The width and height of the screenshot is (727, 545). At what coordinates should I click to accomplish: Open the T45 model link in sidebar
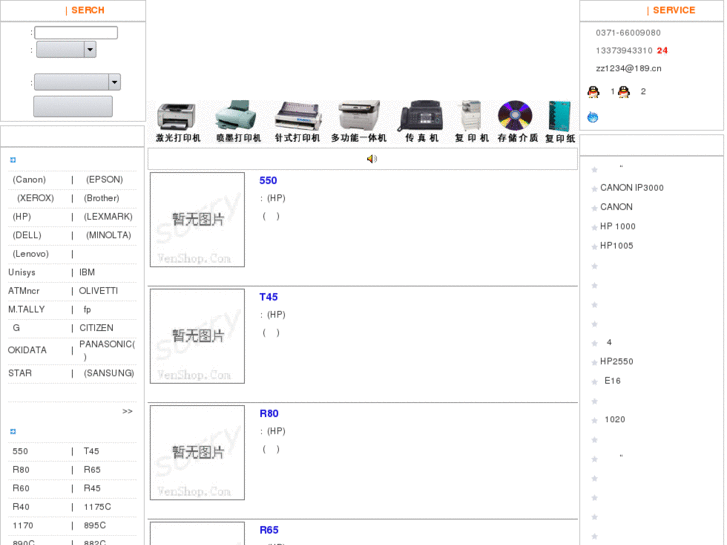click(x=91, y=451)
